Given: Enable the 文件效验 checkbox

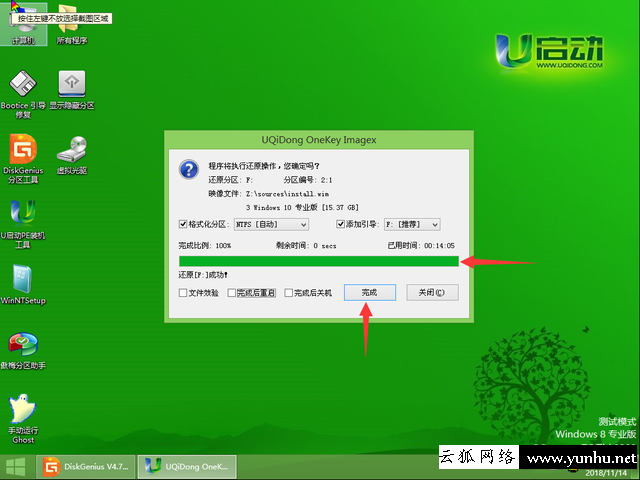Looking at the screenshot, I should click(183, 293).
